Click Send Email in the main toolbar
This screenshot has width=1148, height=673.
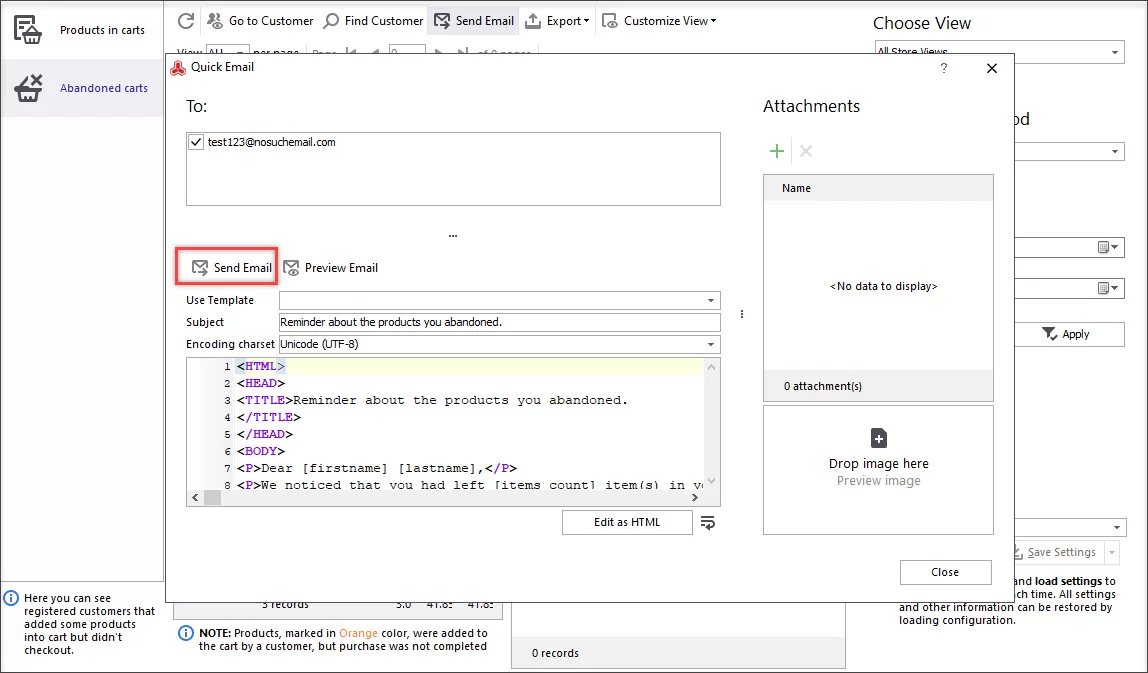[474, 21]
